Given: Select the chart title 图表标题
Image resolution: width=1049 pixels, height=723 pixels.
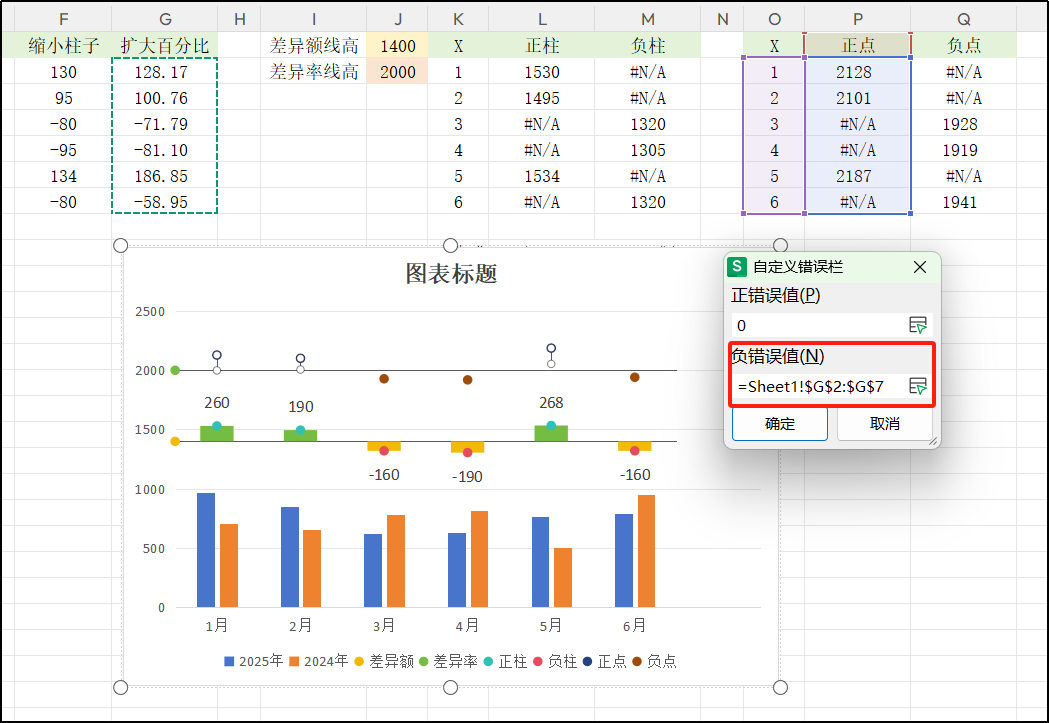Looking at the screenshot, I should [x=449, y=274].
